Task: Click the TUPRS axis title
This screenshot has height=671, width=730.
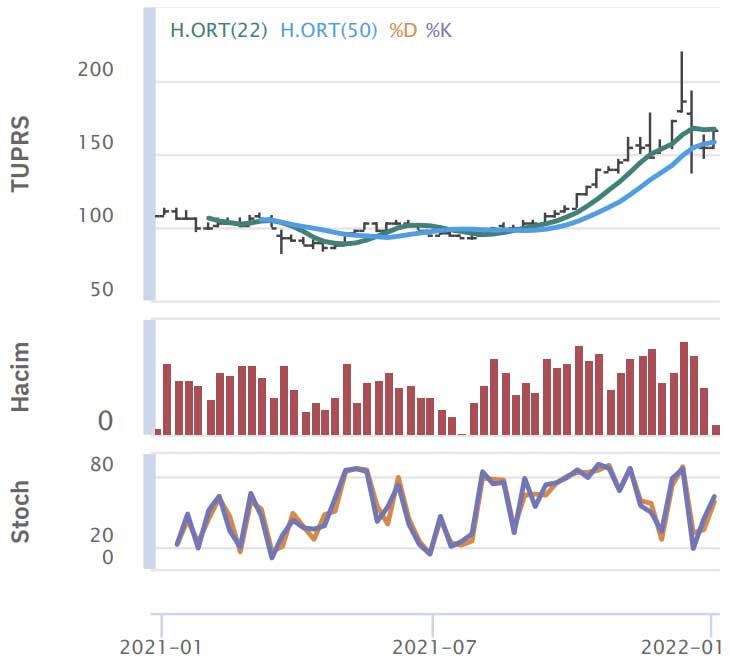Action: [20, 154]
